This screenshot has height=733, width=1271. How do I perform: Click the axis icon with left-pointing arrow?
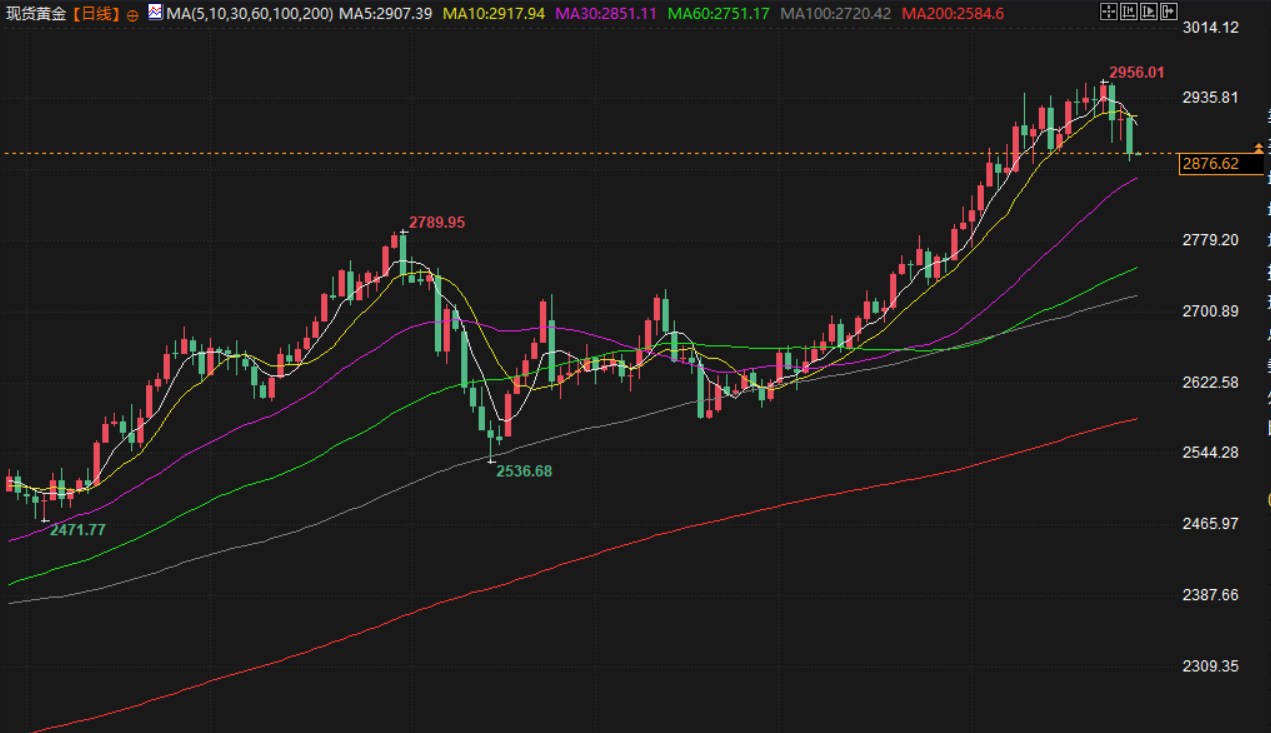click(x=1128, y=12)
